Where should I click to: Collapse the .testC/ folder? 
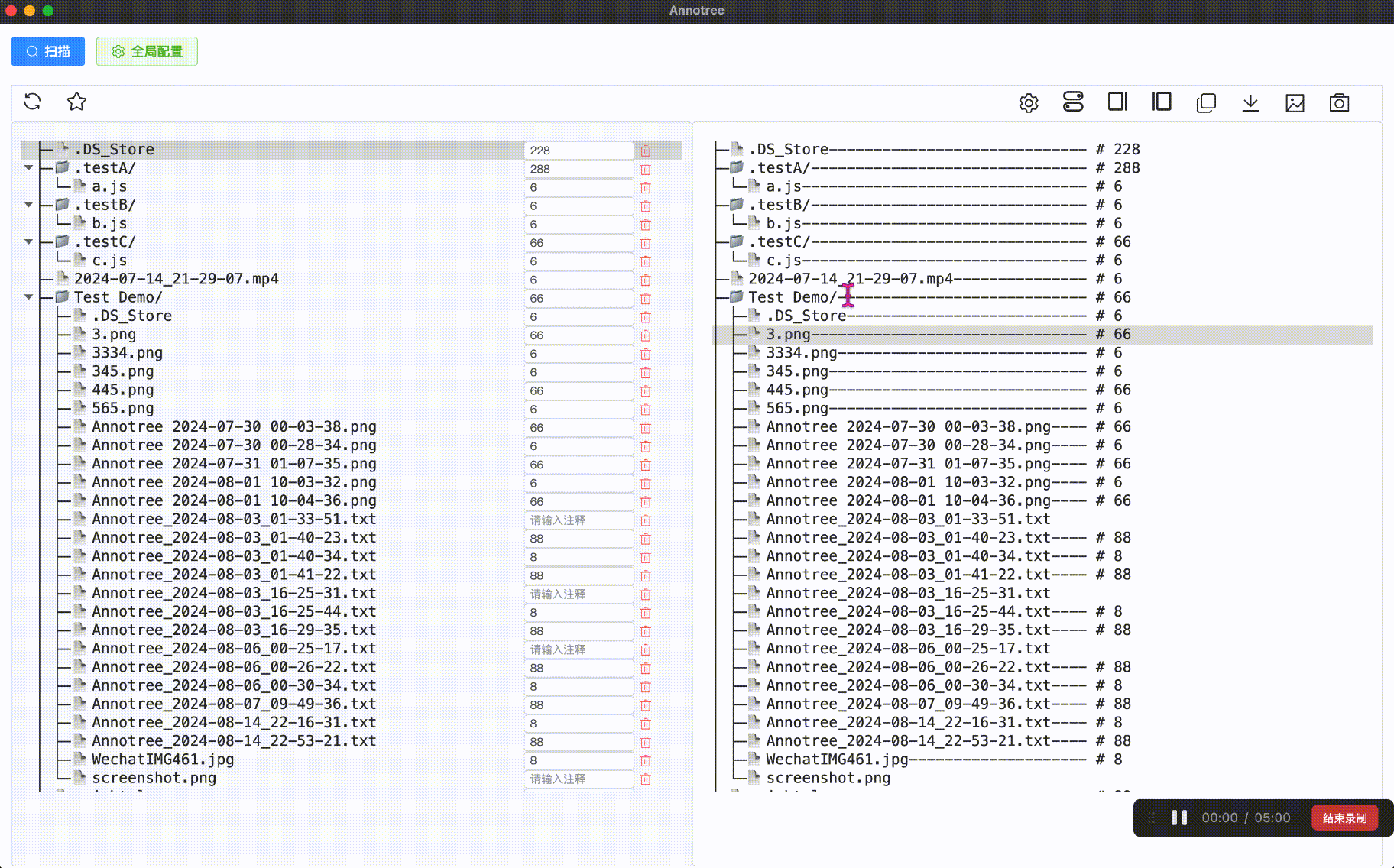(x=29, y=241)
